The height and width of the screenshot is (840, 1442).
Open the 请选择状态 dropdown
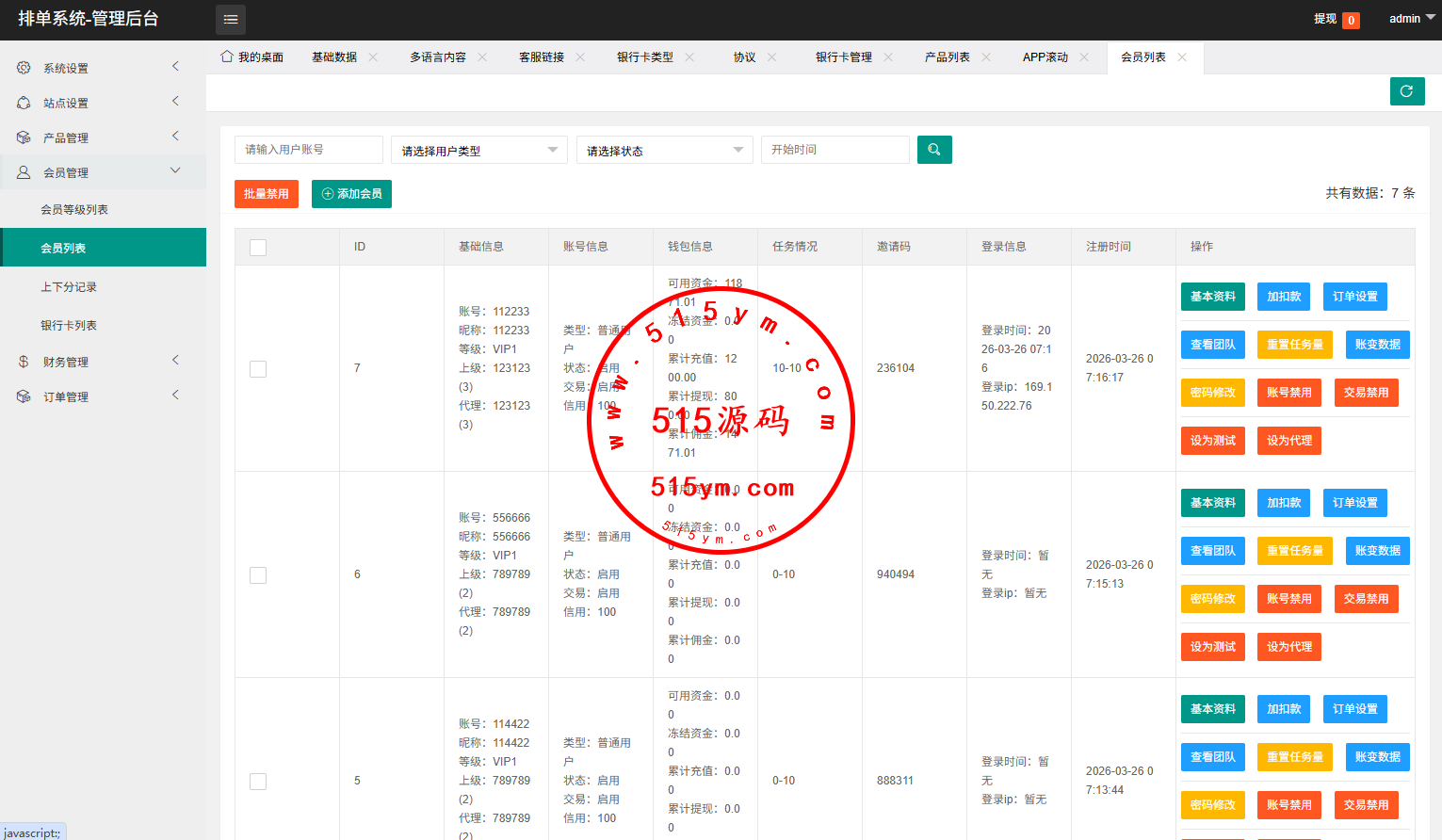(x=664, y=151)
